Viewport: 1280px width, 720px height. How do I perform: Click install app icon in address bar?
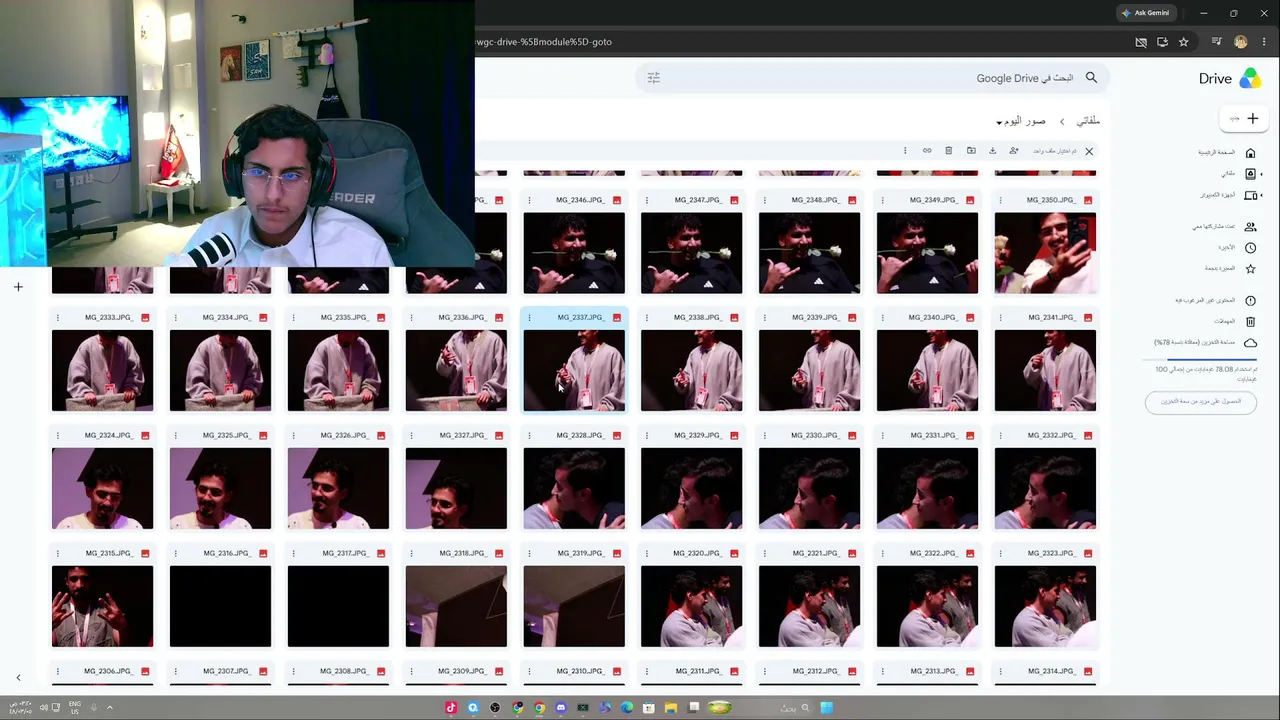pyautogui.click(x=1162, y=42)
